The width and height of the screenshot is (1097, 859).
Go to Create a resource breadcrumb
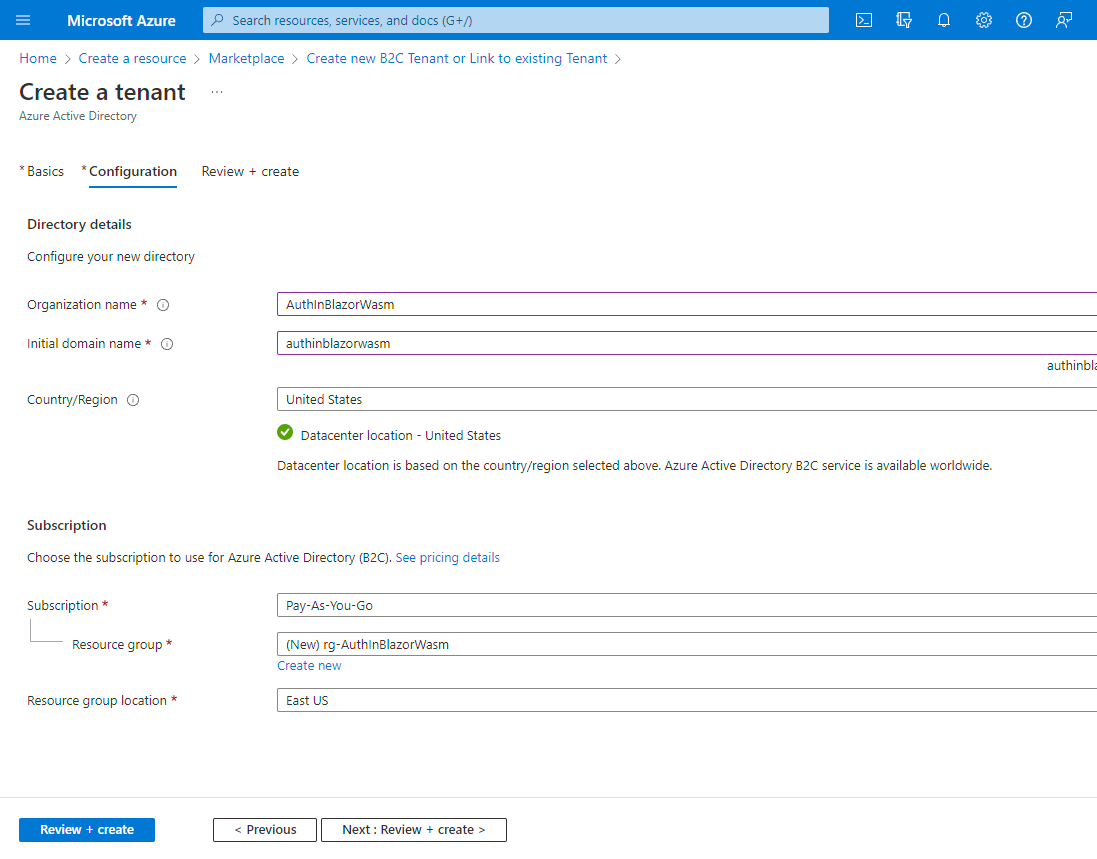coord(132,59)
